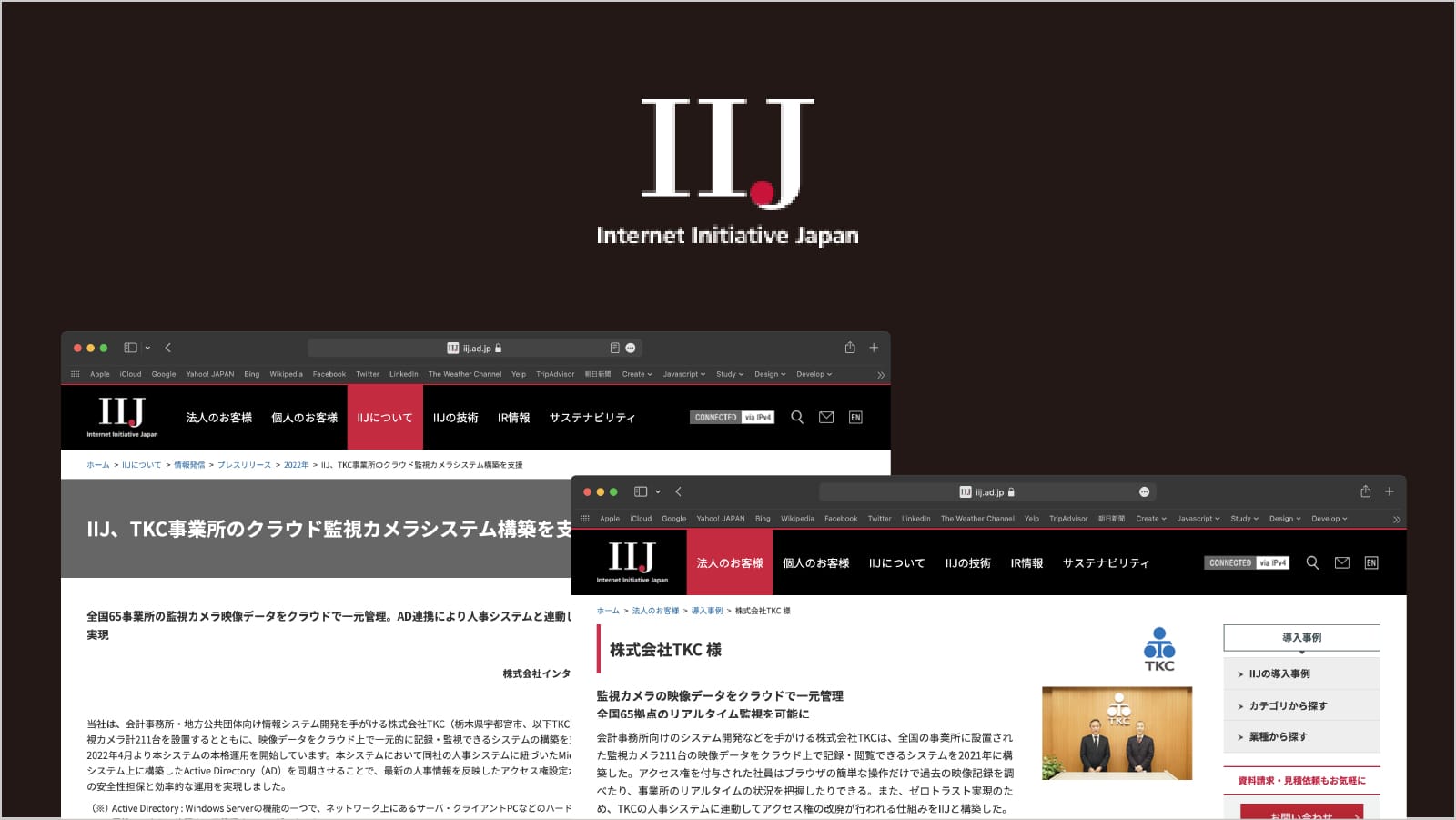The width and height of the screenshot is (1456, 820).
Task: Open IIJの導入事例 sidebar link
Action: [1301, 673]
